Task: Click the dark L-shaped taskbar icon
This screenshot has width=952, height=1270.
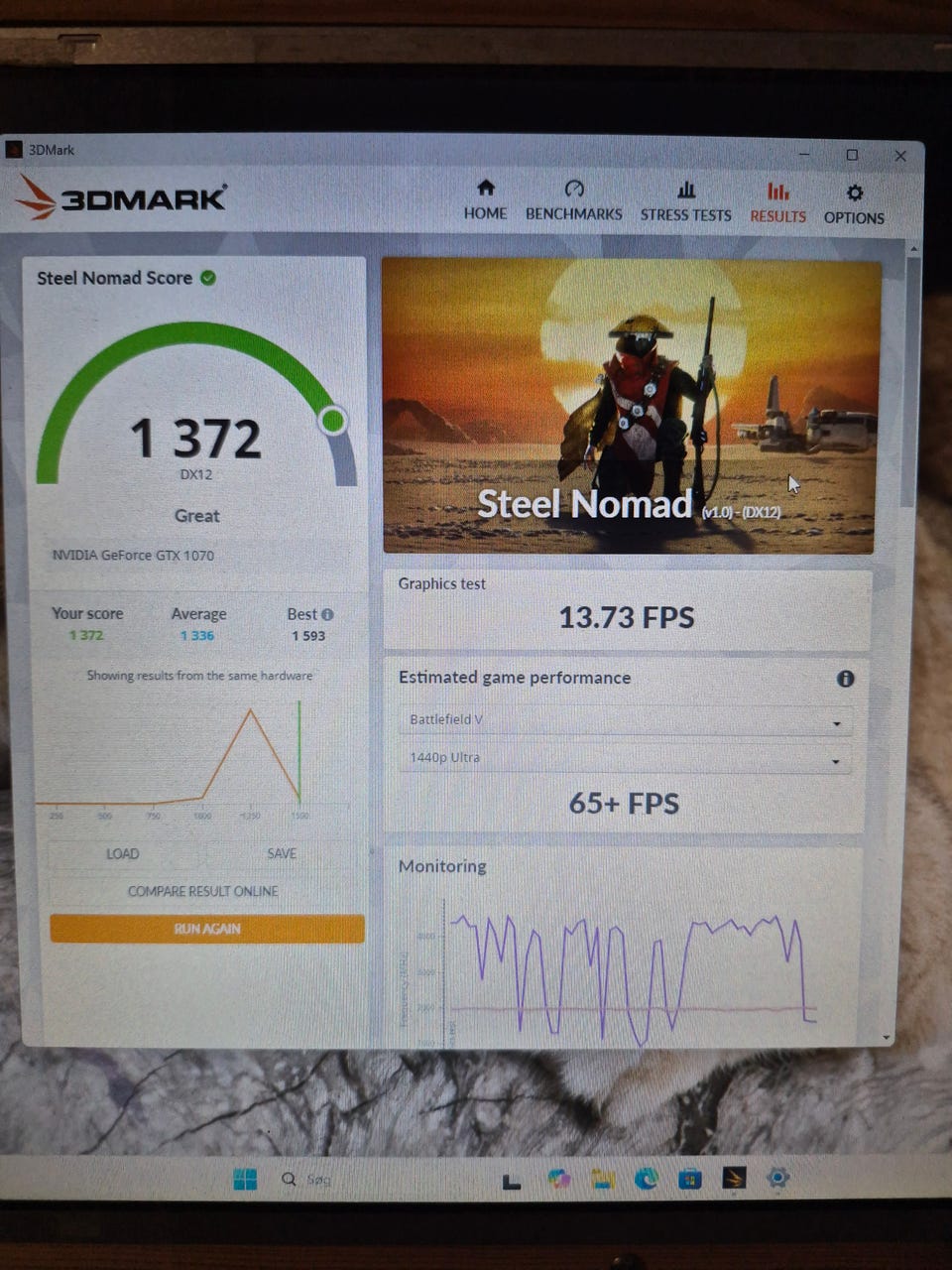Action: click(x=512, y=1181)
